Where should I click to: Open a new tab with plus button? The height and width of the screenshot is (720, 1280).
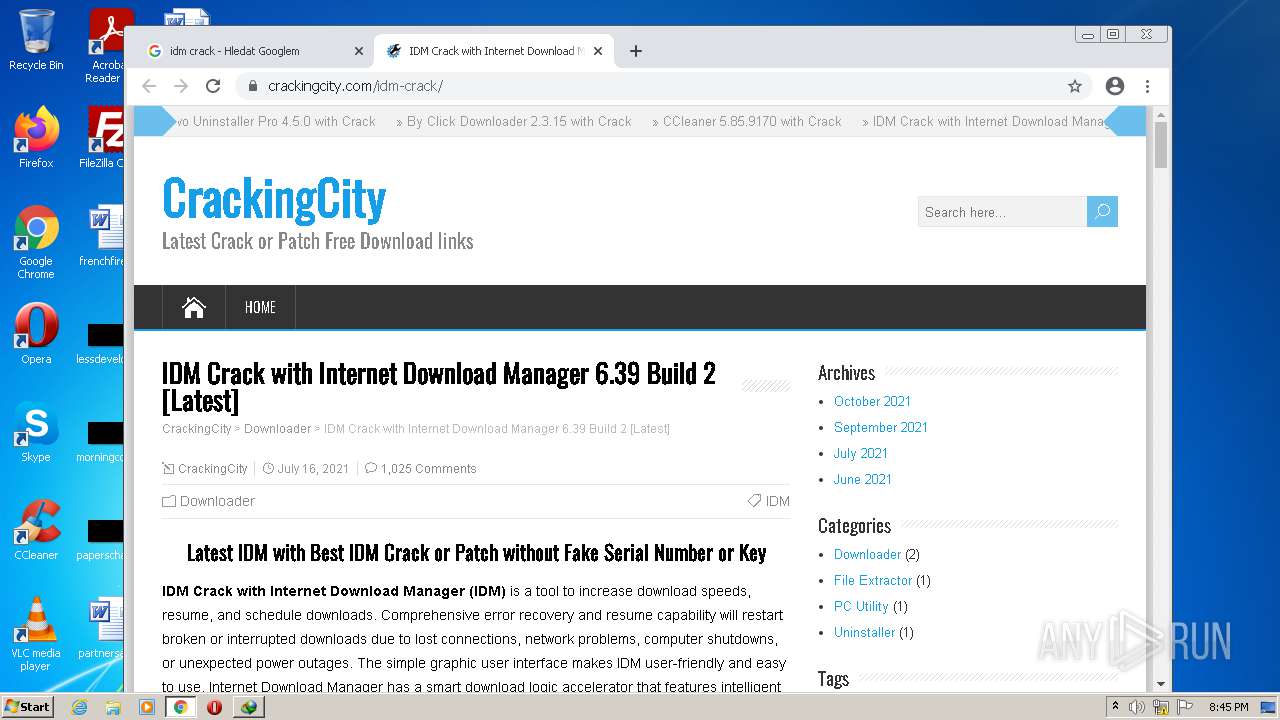coord(636,51)
